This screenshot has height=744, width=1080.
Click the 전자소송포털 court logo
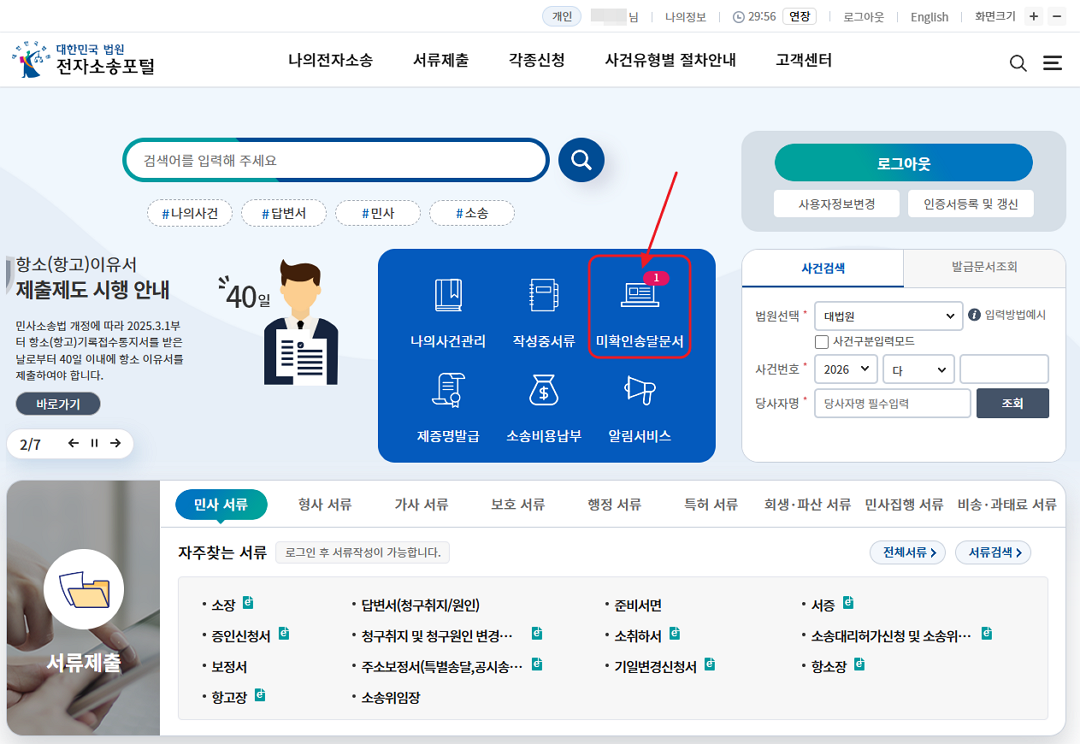click(x=83, y=59)
